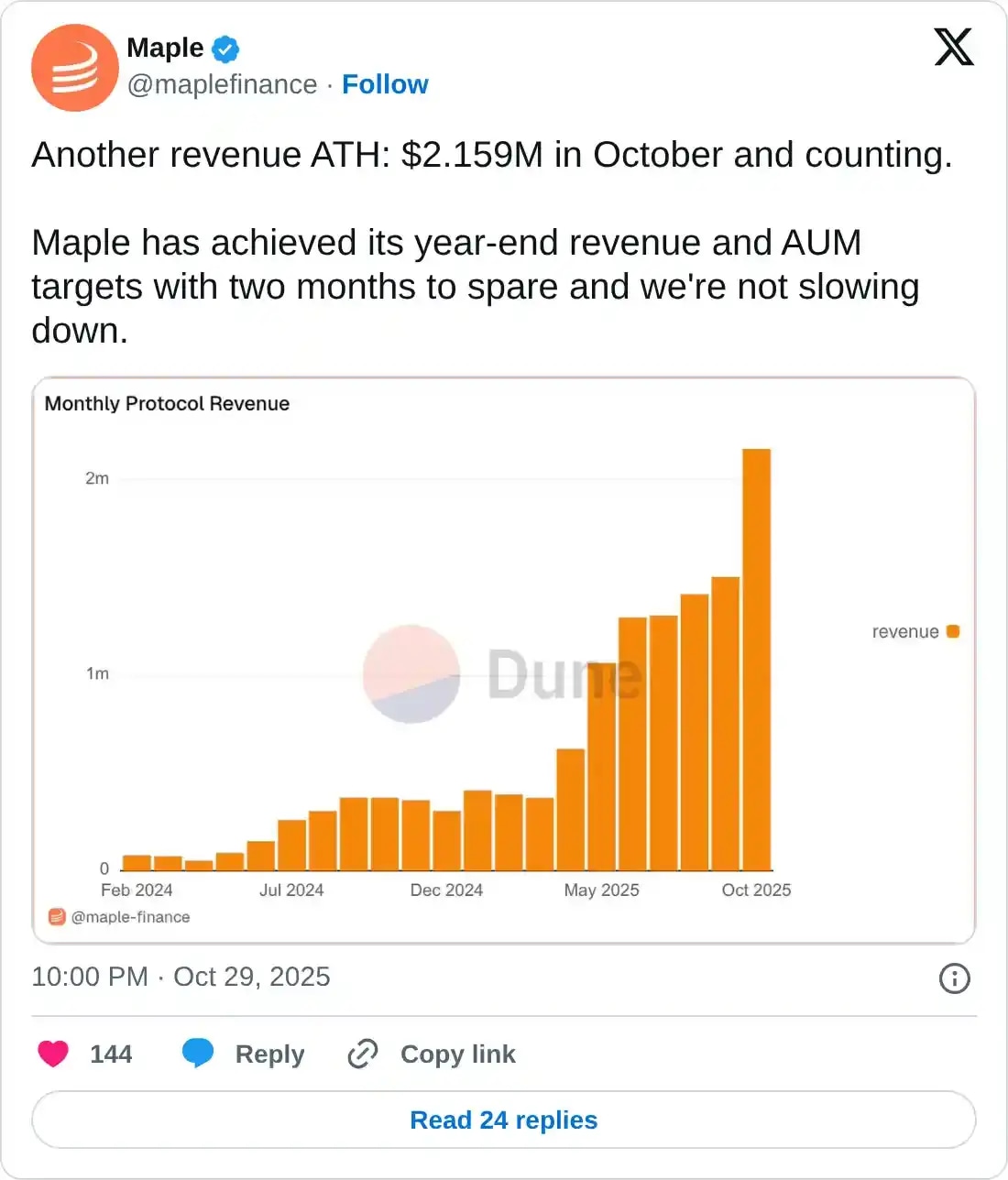
Task: Select the @maplefinance handle
Action: pyautogui.click(x=222, y=84)
